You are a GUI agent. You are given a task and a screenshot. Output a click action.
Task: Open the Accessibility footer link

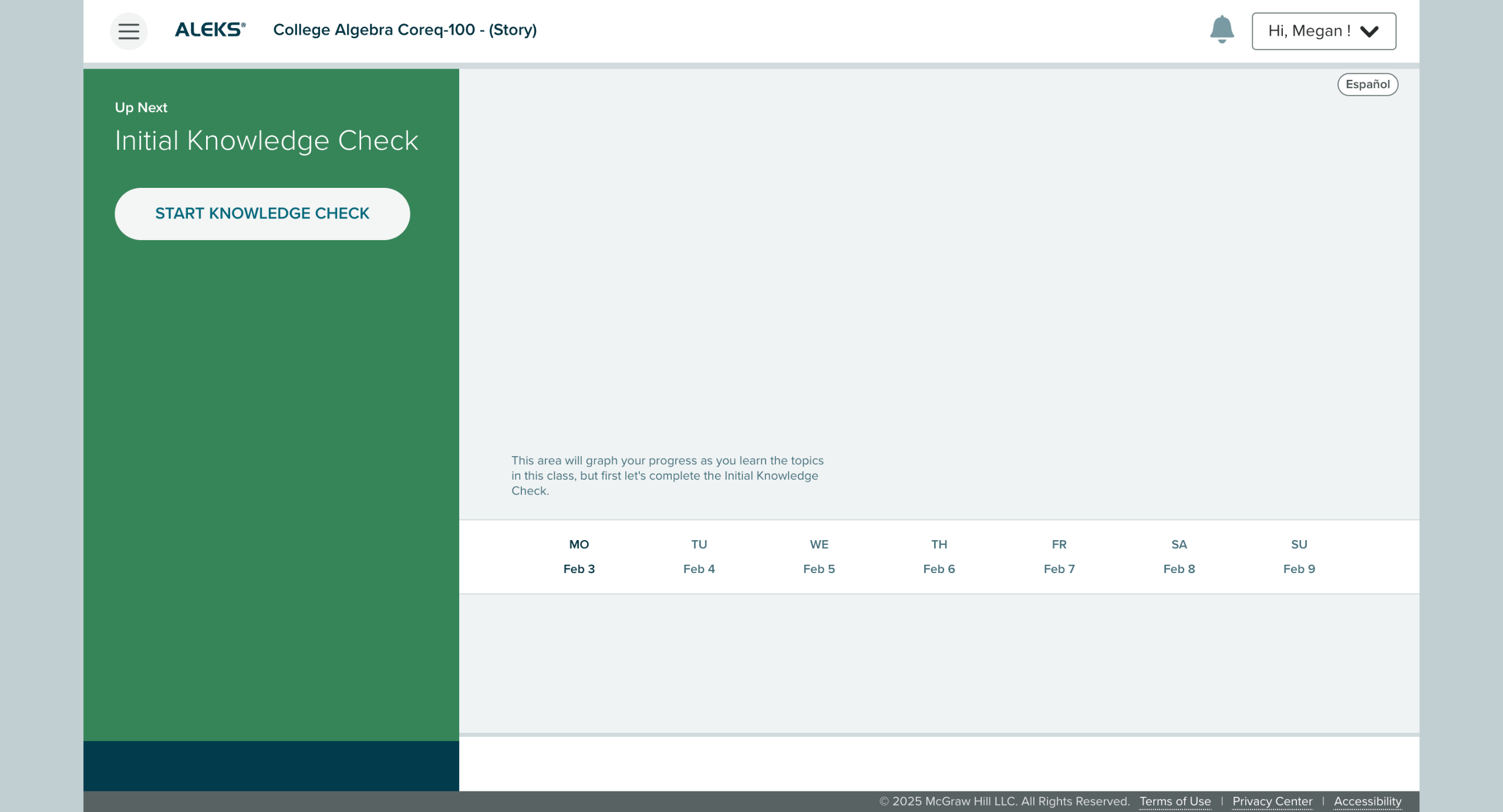1367,801
